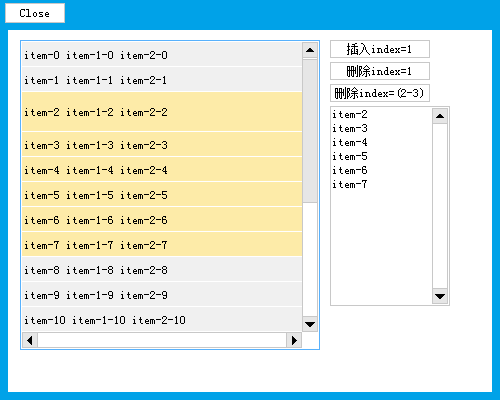Select the item-10 item-1-10 row
The height and width of the screenshot is (400, 500).
162,320
